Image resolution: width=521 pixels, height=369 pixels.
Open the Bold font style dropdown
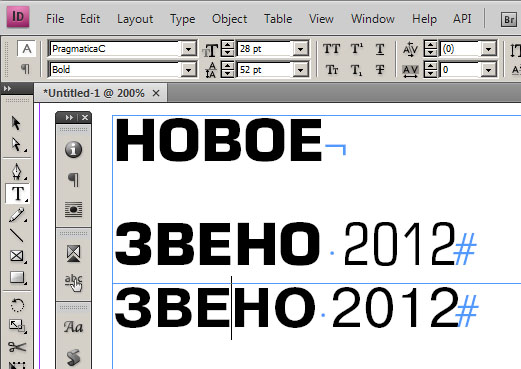pyautogui.click(x=188, y=70)
